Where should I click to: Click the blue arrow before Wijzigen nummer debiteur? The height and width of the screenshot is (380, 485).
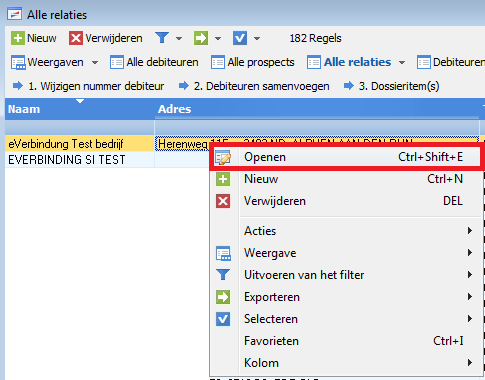(18, 86)
